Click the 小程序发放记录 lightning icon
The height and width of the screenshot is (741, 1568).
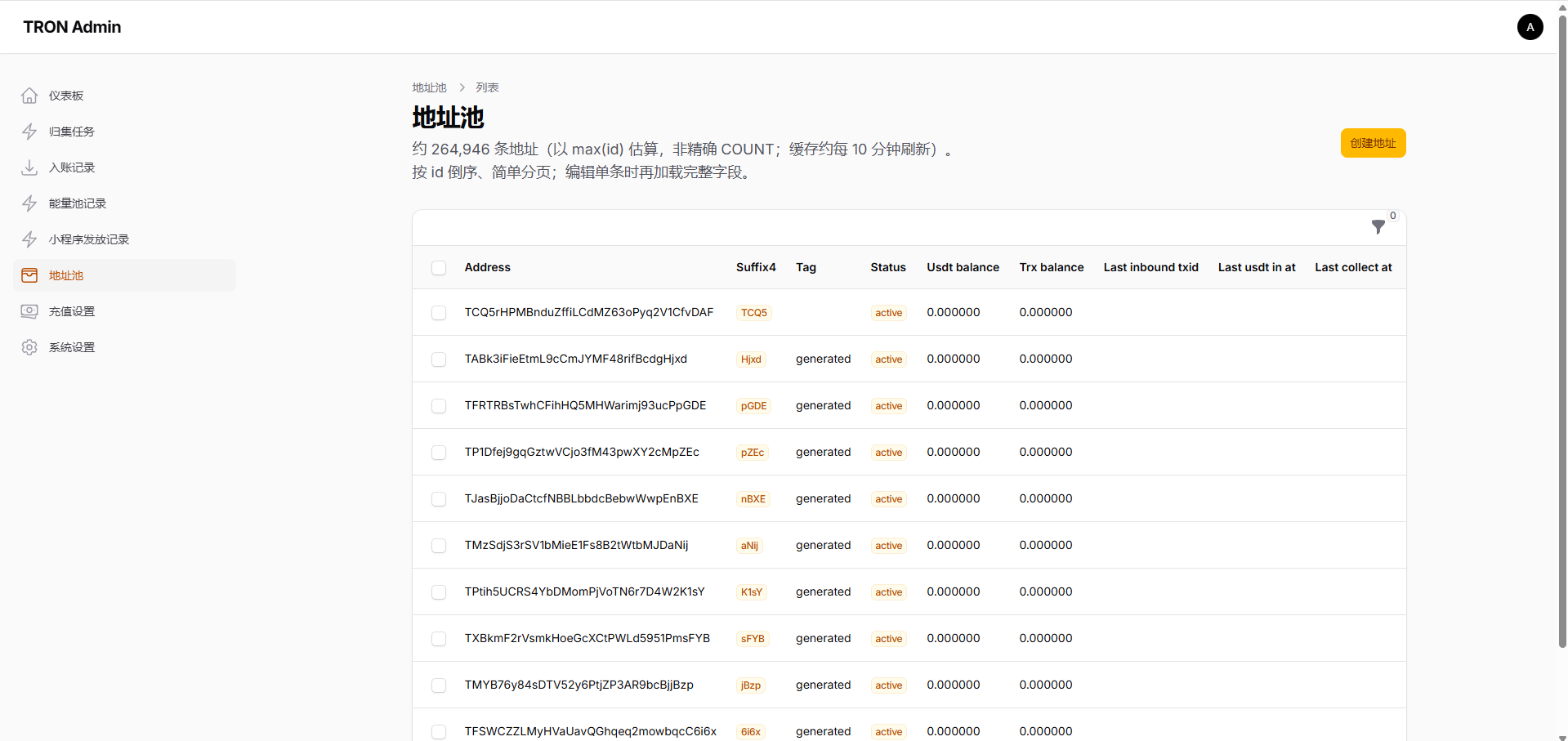coord(29,239)
